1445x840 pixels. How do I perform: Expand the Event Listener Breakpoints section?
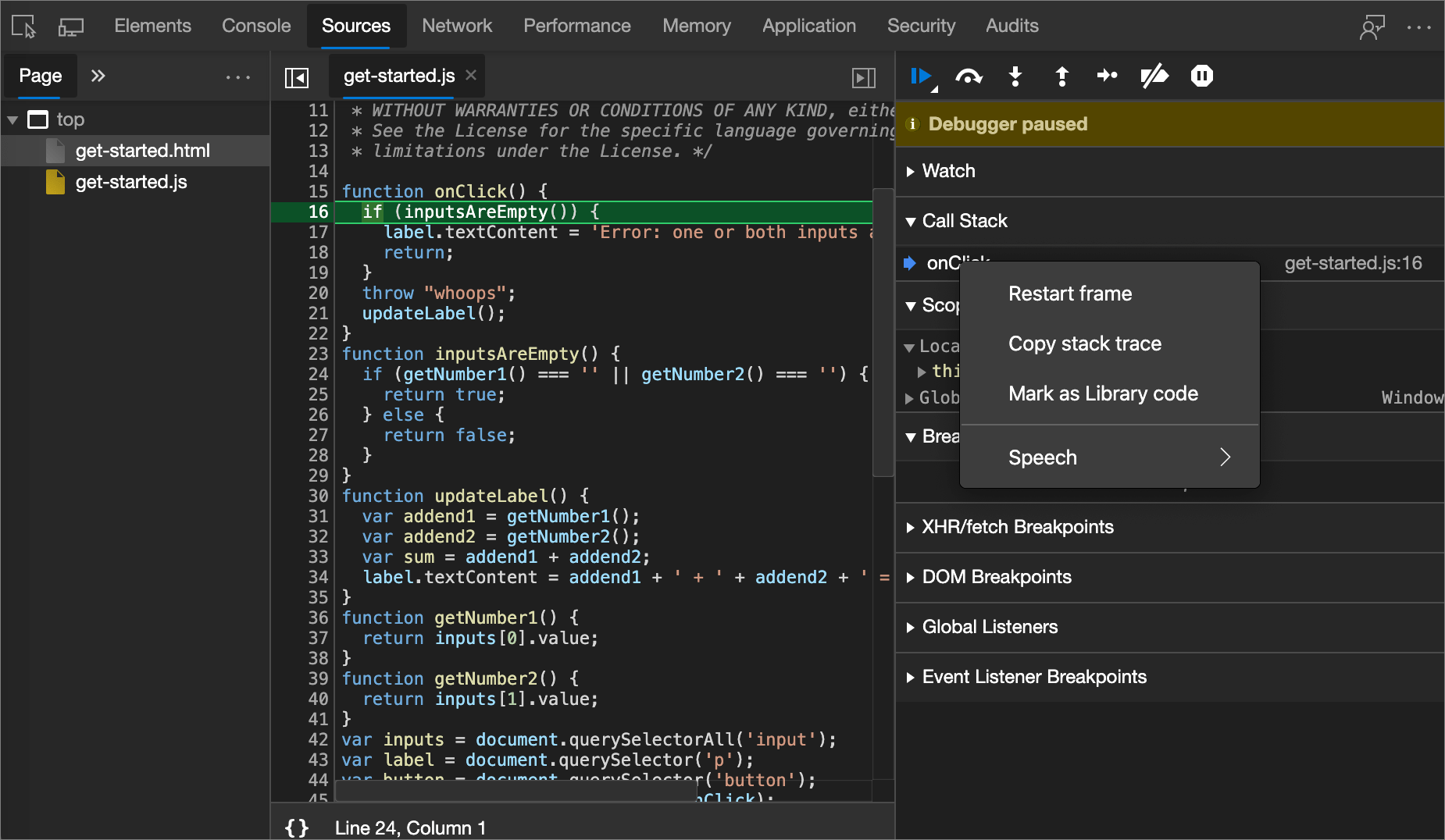[x=1034, y=677]
